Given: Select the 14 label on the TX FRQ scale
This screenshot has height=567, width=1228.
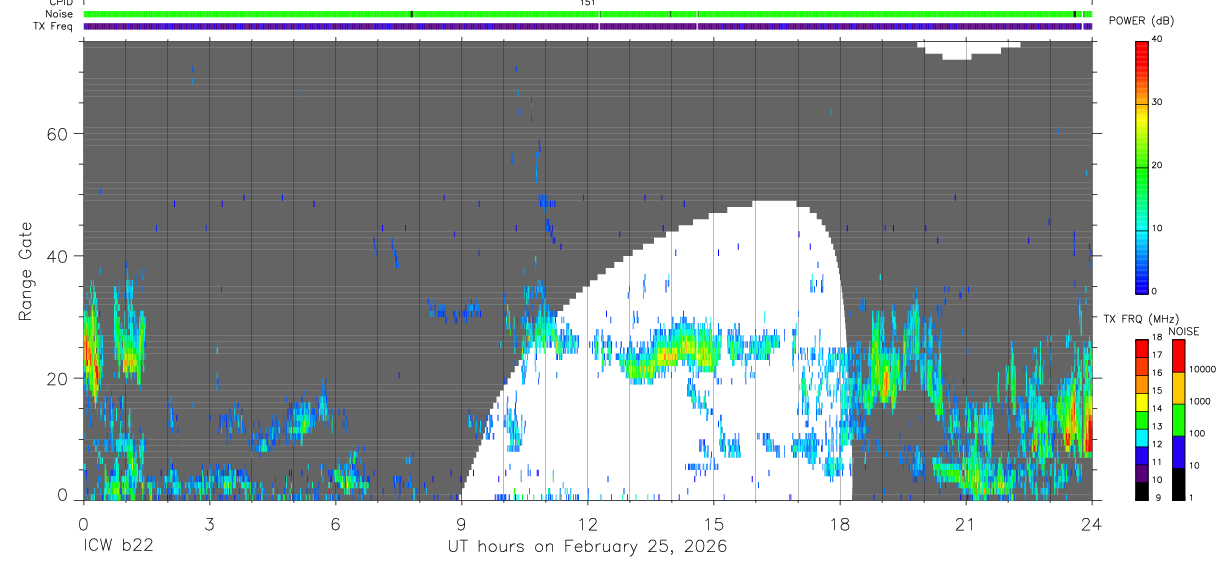Looking at the screenshot, I should [x=1157, y=408].
